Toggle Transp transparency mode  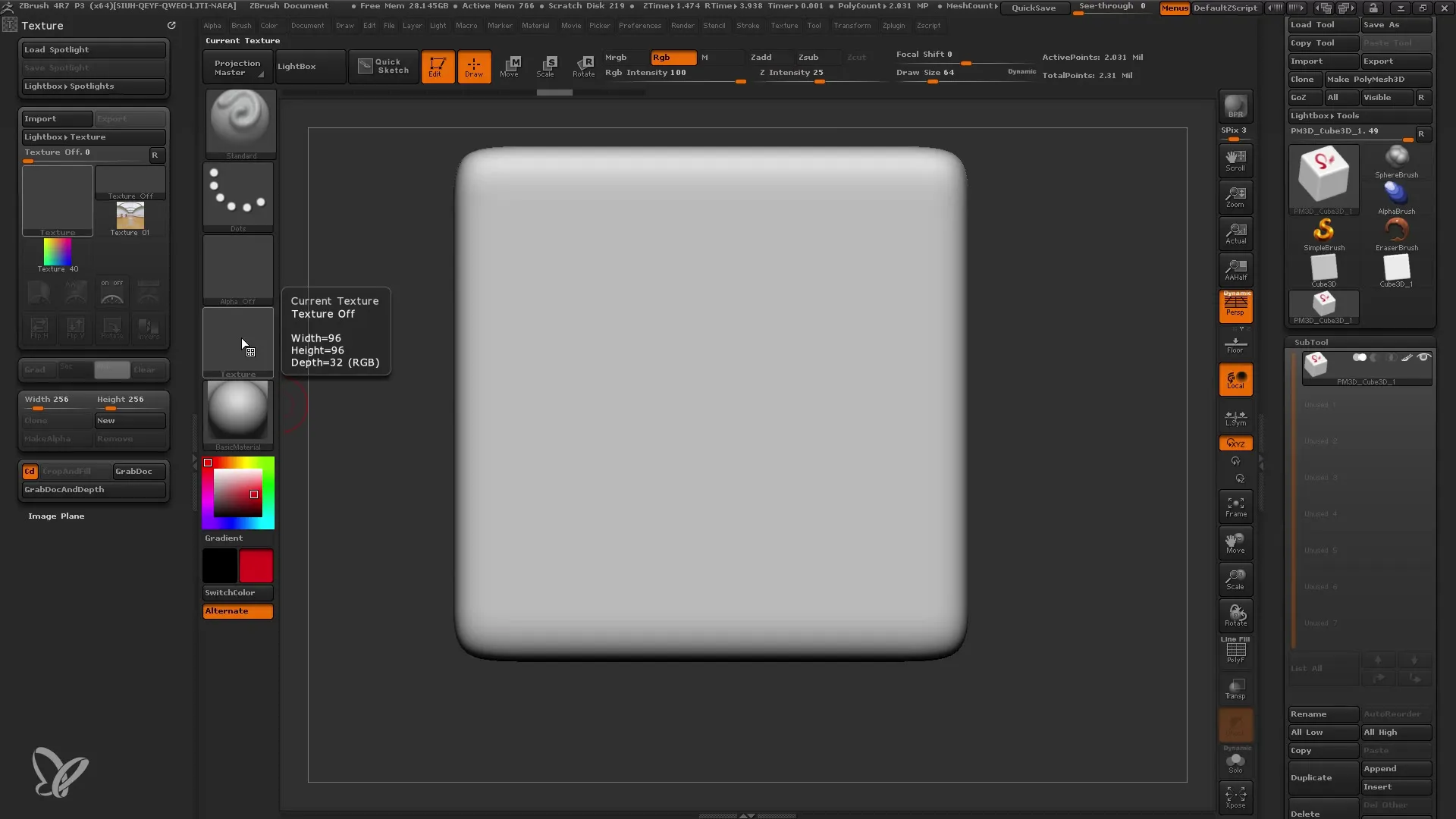(x=1235, y=689)
